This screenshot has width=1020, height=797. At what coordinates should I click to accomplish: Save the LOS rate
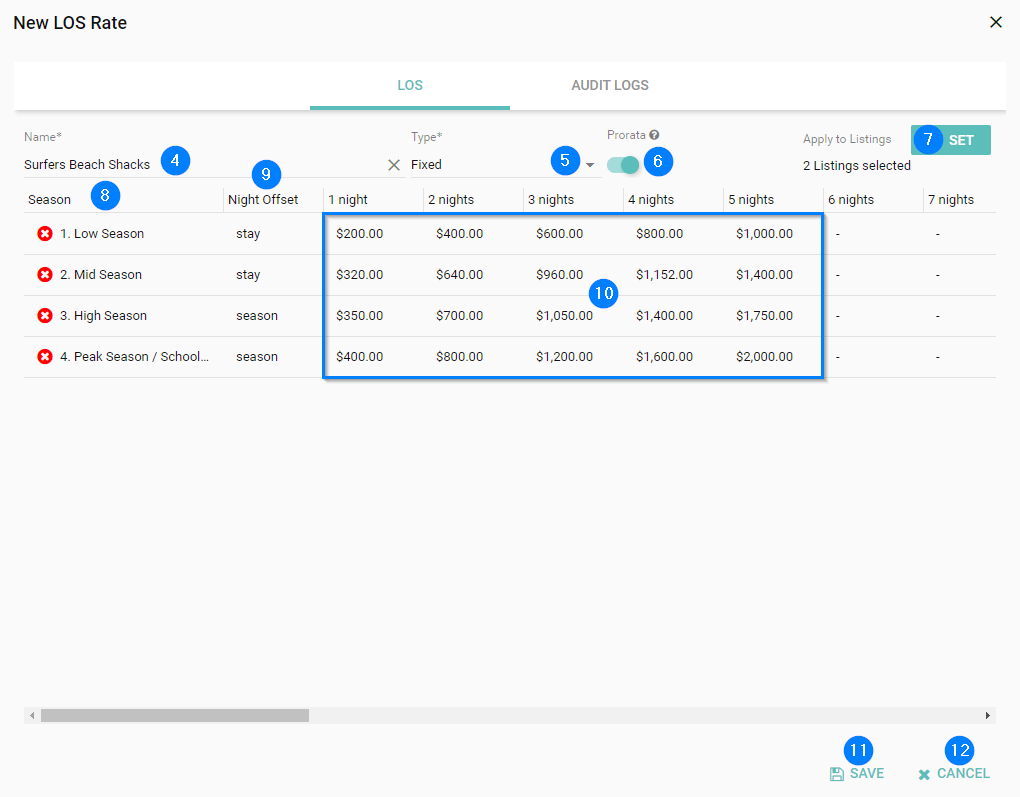pyautogui.click(x=857, y=773)
